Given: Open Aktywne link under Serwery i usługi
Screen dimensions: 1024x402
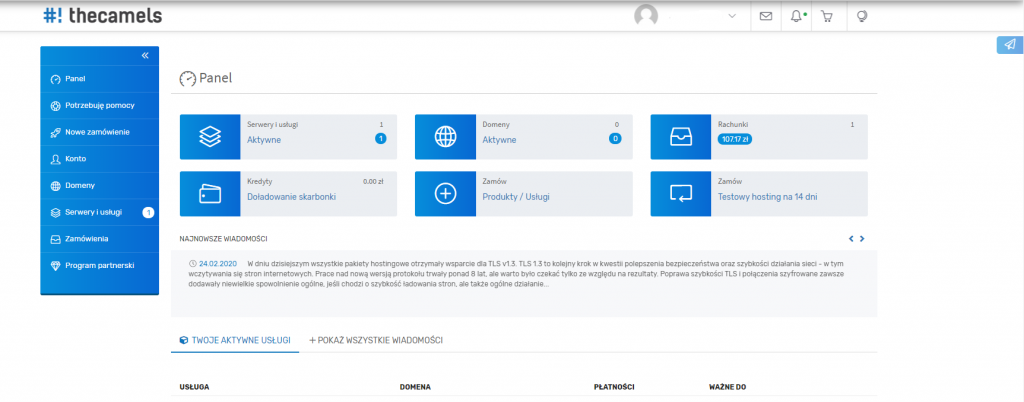Looking at the screenshot, I should point(264,140).
